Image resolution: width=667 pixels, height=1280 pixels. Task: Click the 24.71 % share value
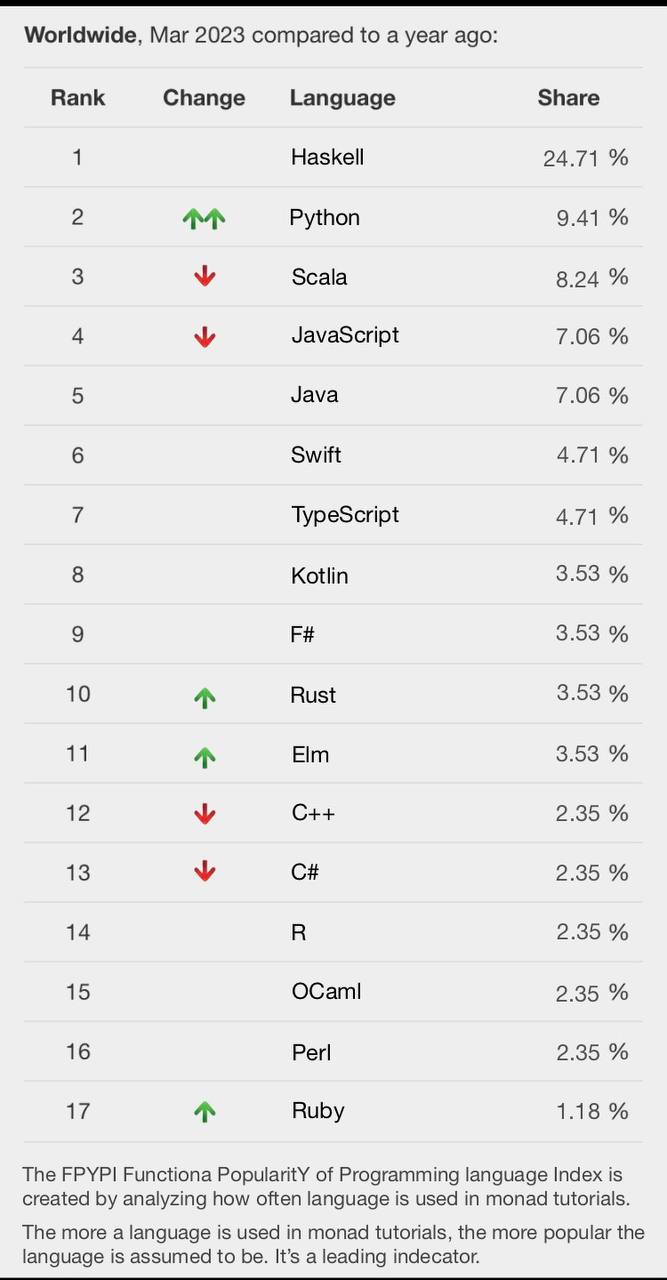(x=586, y=157)
